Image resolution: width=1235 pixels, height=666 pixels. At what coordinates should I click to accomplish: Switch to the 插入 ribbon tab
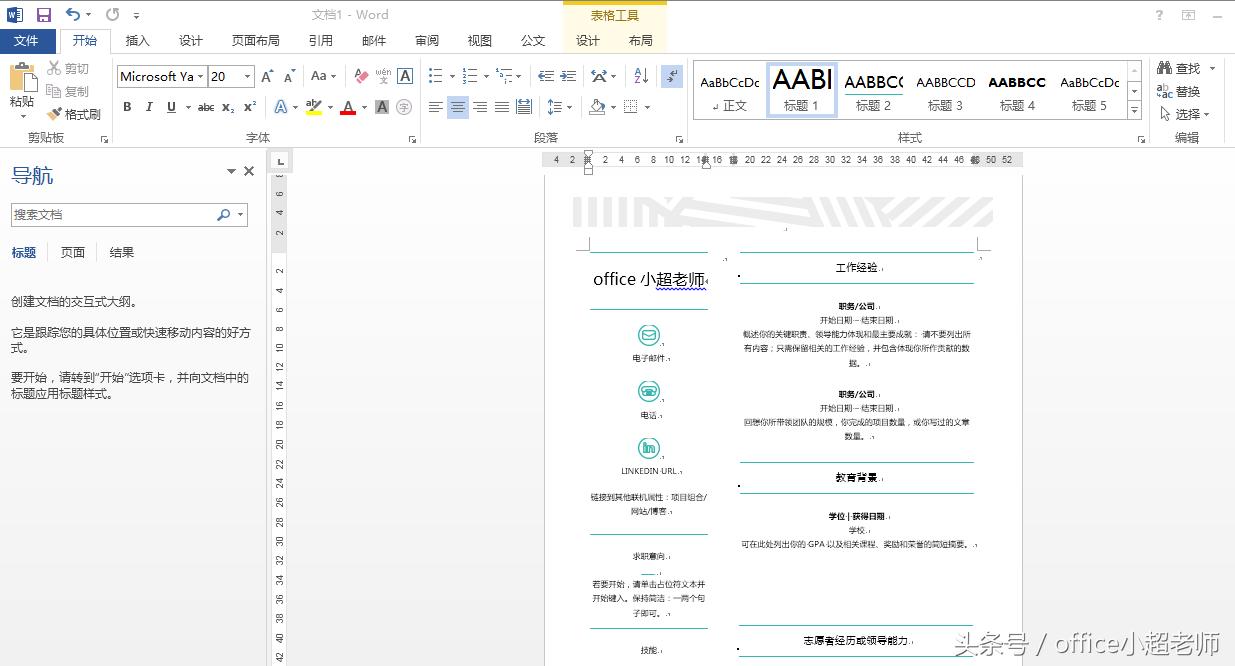click(x=137, y=41)
